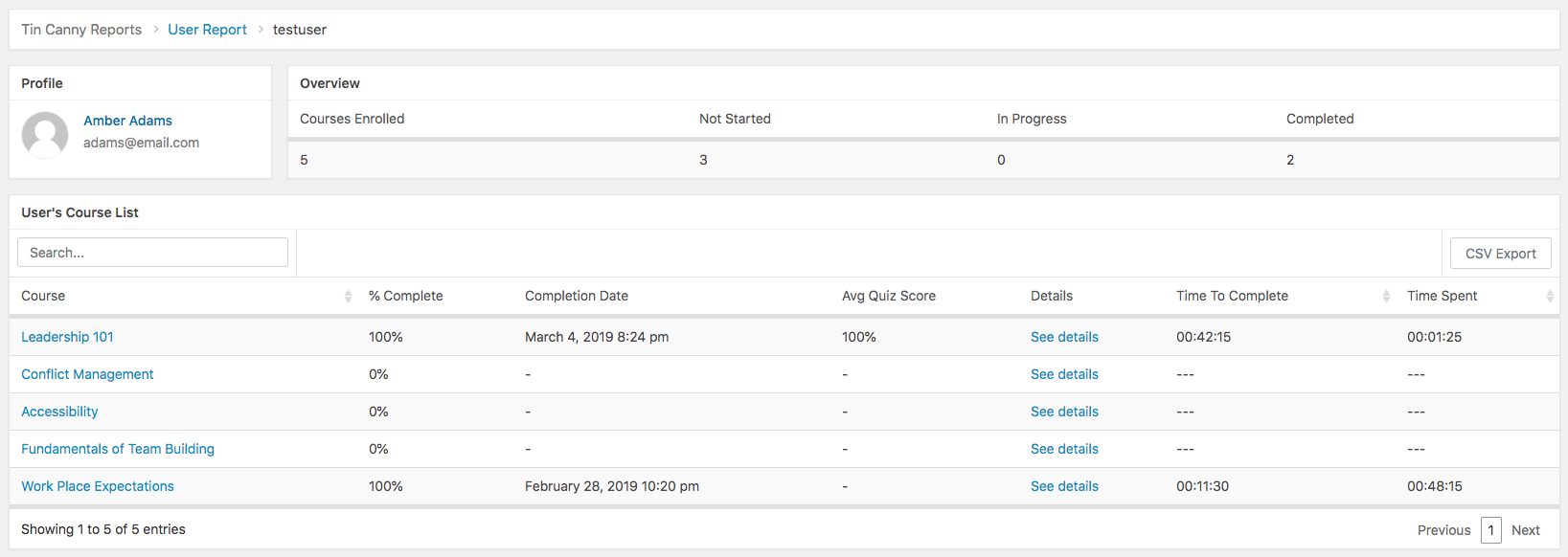The width and height of the screenshot is (1568, 557).
Task: Open Work Place Expectations course
Action: 98,486
